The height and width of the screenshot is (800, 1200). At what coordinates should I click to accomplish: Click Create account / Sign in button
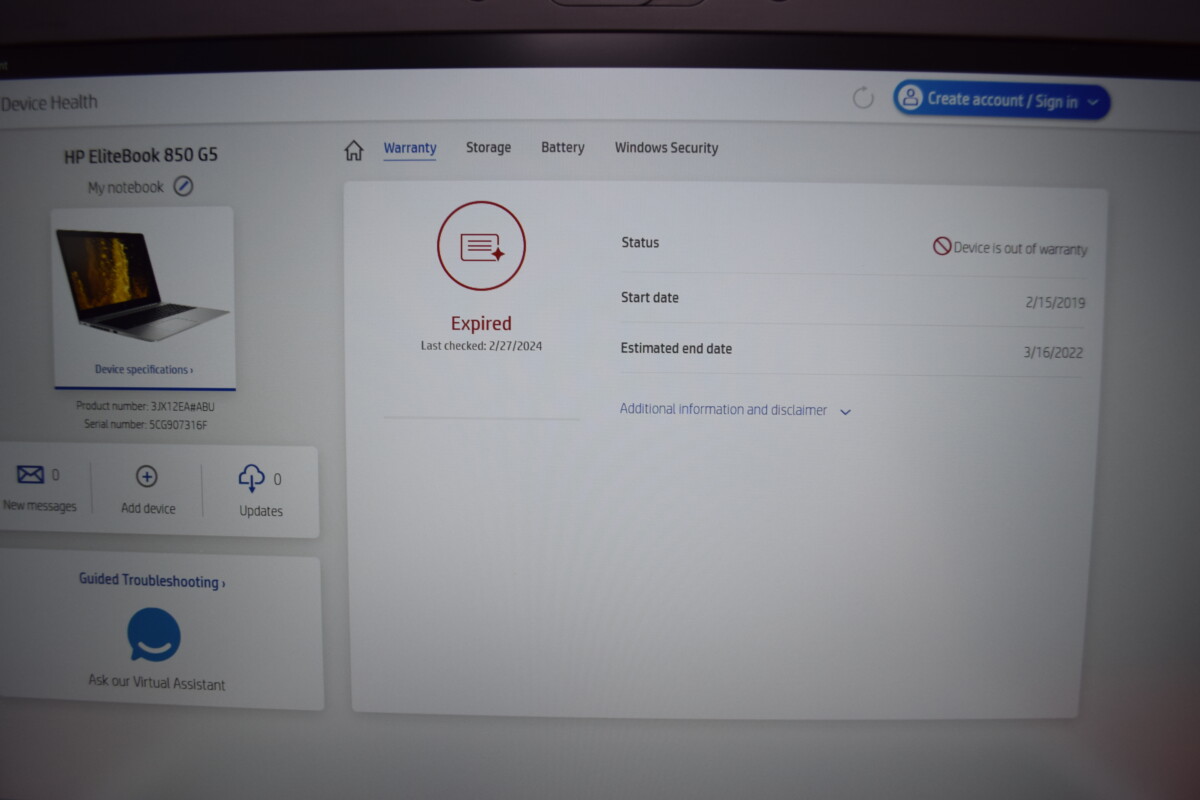(1001, 100)
